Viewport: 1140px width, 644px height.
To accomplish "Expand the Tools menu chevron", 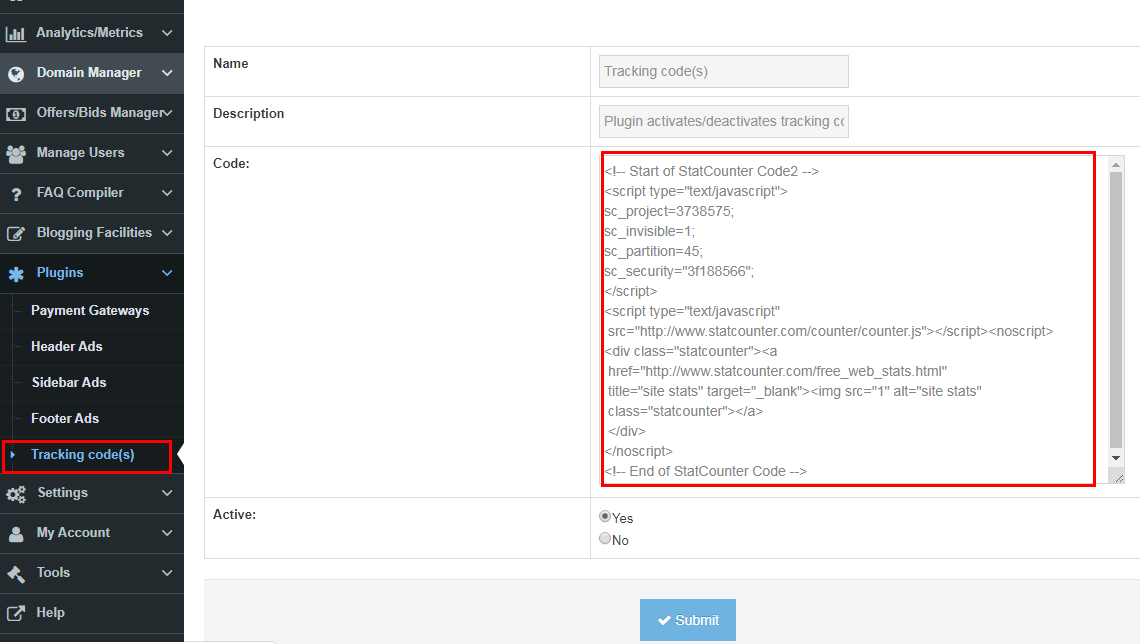I will [x=167, y=572].
